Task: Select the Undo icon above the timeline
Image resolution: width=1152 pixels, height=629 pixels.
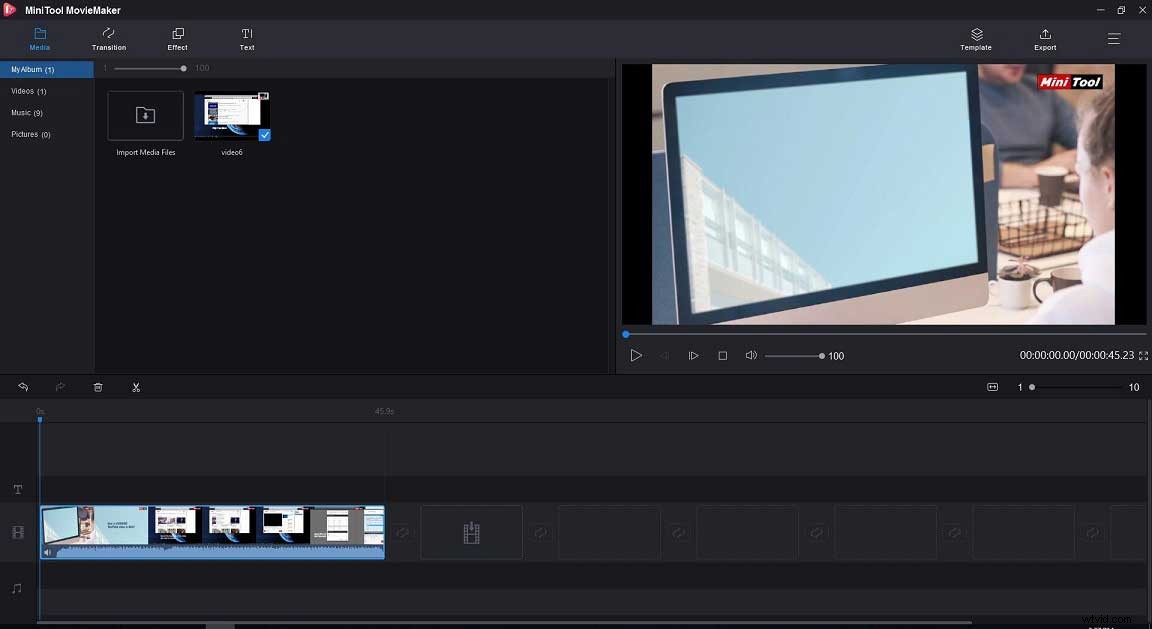Action: pos(23,387)
